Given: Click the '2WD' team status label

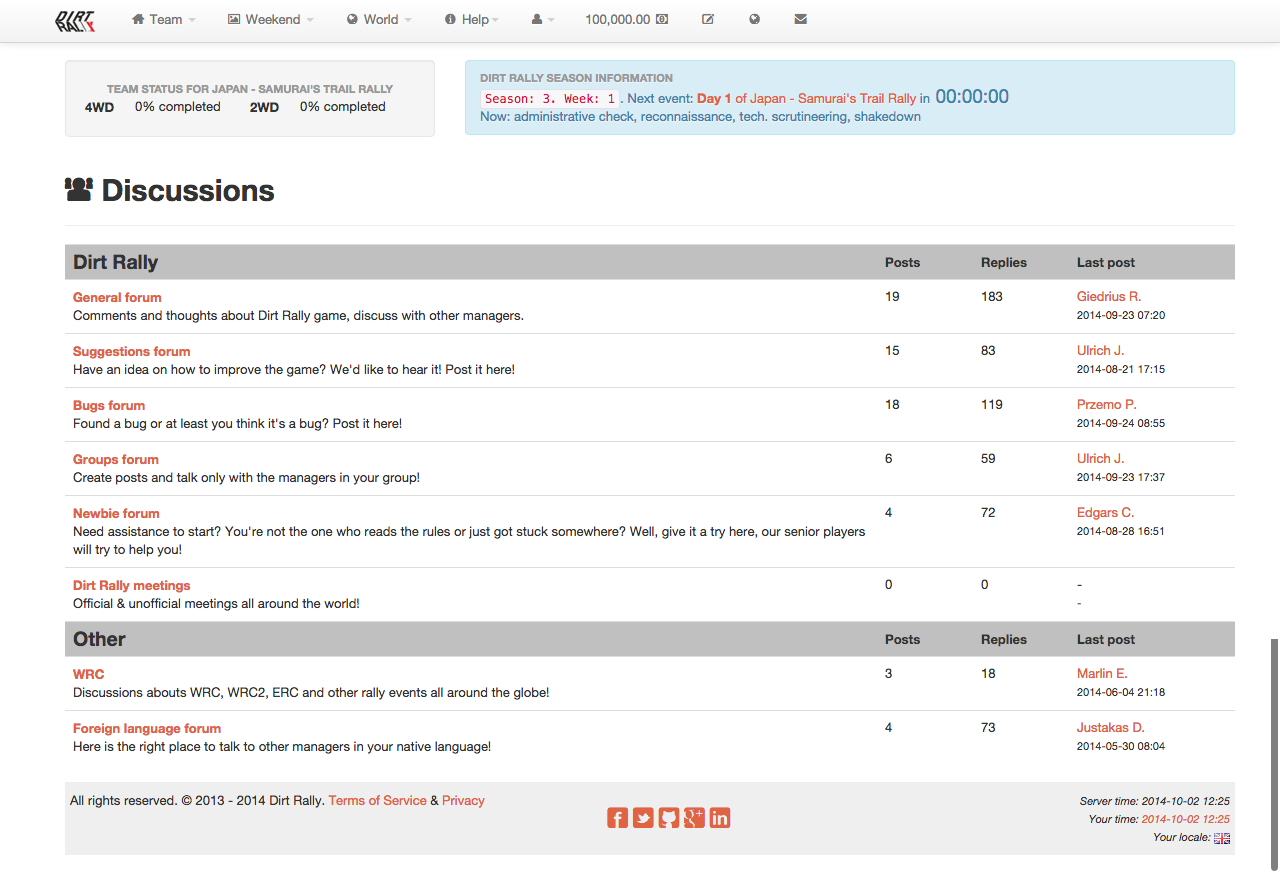Looking at the screenshot, I should coord(264,107).
